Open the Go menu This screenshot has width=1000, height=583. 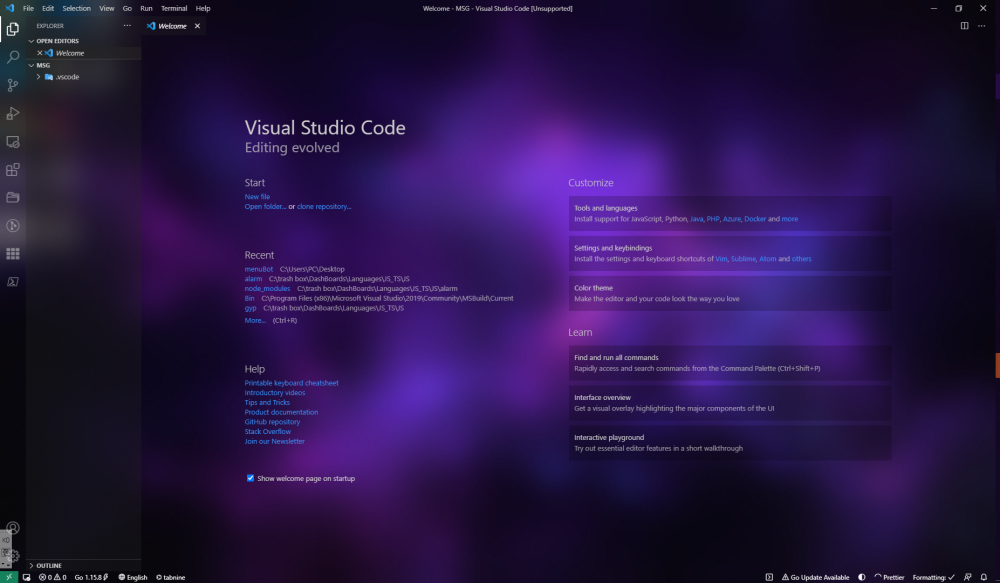click(127, 8)
